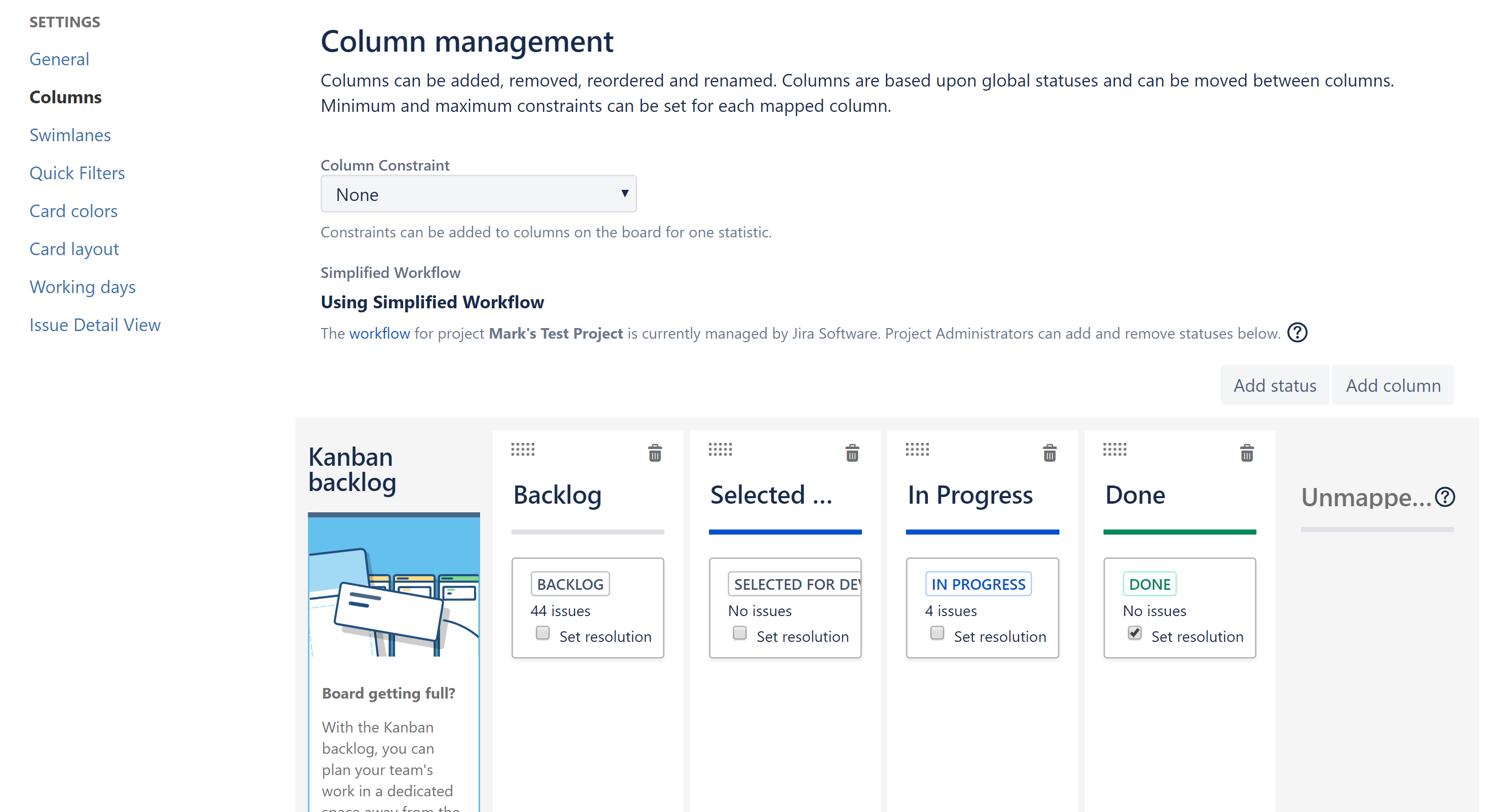The image size is (1498, 812).
Task: Open Swimlanes settings
Action: click(x=70, y=135)
